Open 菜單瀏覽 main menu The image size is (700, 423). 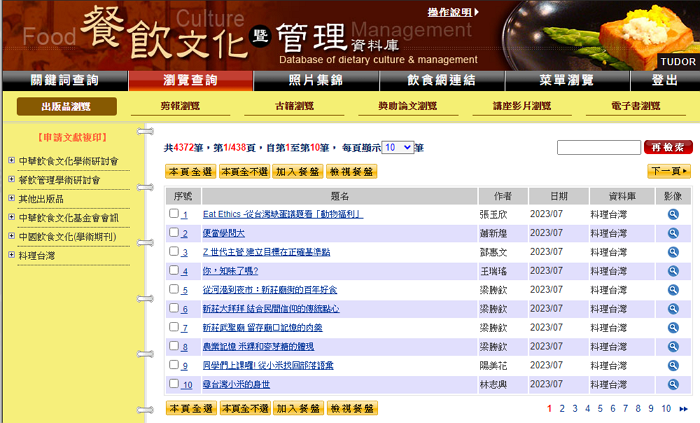(567, 80)
